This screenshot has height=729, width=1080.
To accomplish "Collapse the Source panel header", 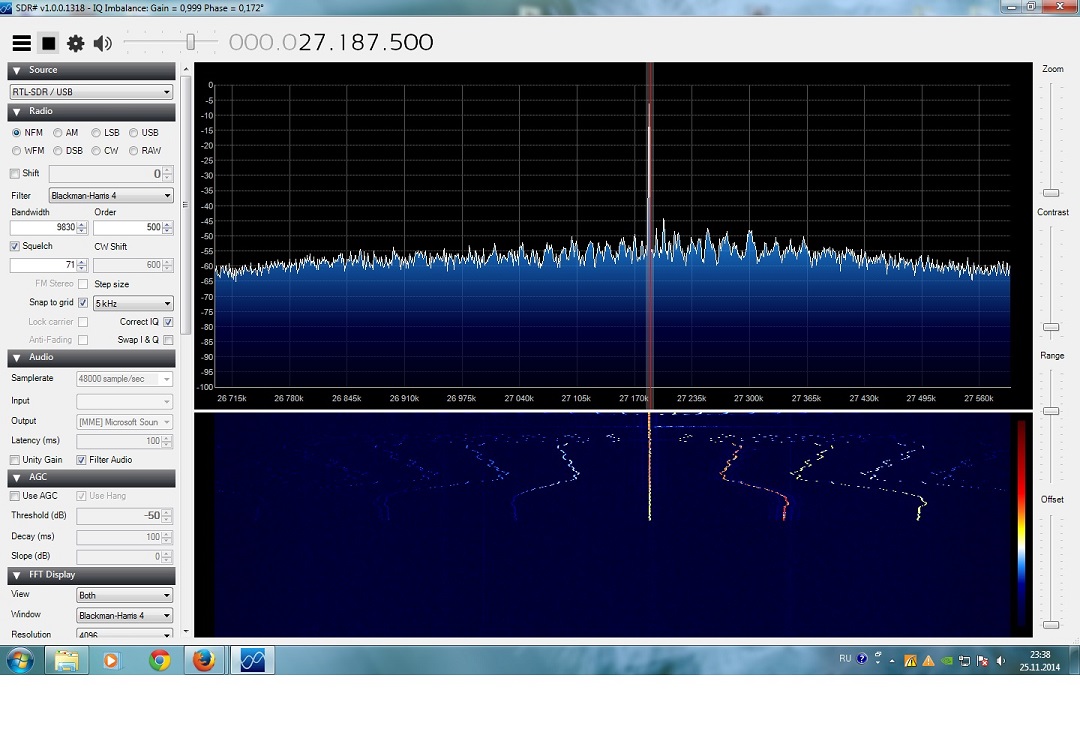I will click(92, 70).
